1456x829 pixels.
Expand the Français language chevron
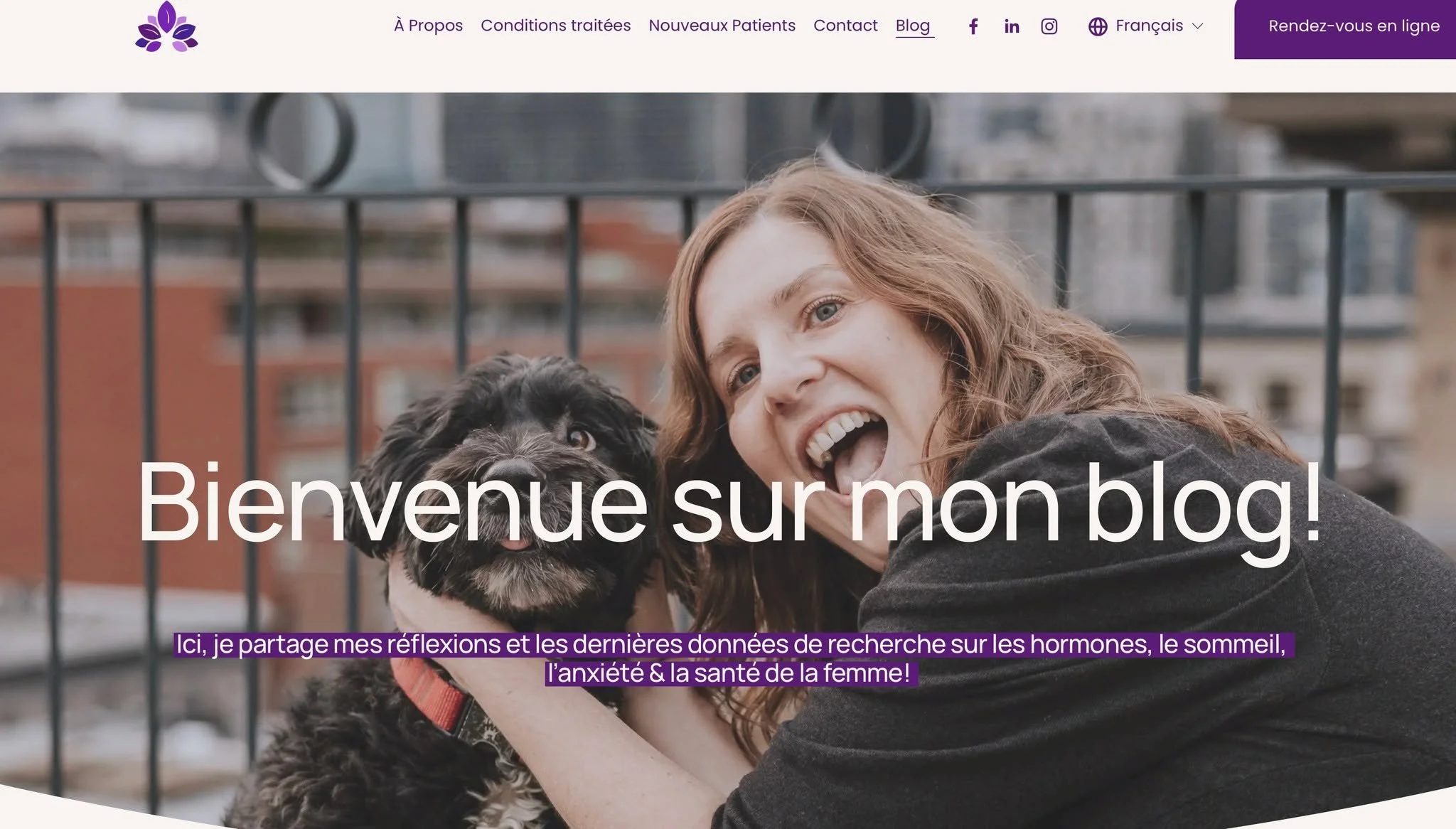(1197, 26)
